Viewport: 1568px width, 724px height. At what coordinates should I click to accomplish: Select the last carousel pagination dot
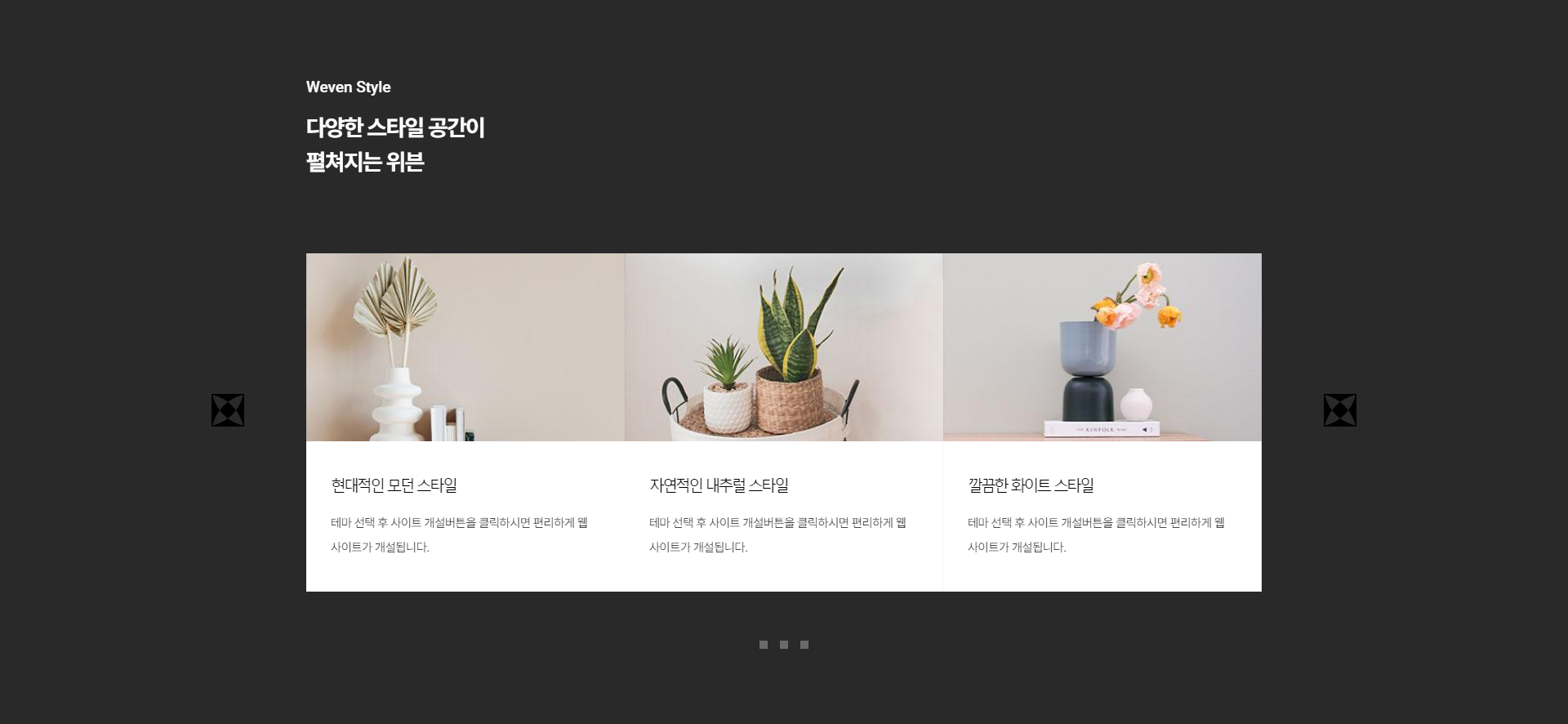pyautogui.click(x=804, y=645)
